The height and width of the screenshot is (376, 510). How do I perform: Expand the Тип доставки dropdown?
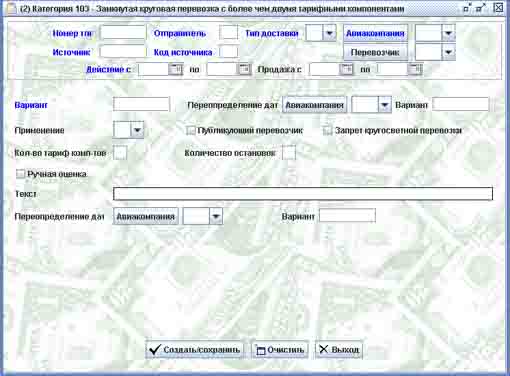coord(329,33)
